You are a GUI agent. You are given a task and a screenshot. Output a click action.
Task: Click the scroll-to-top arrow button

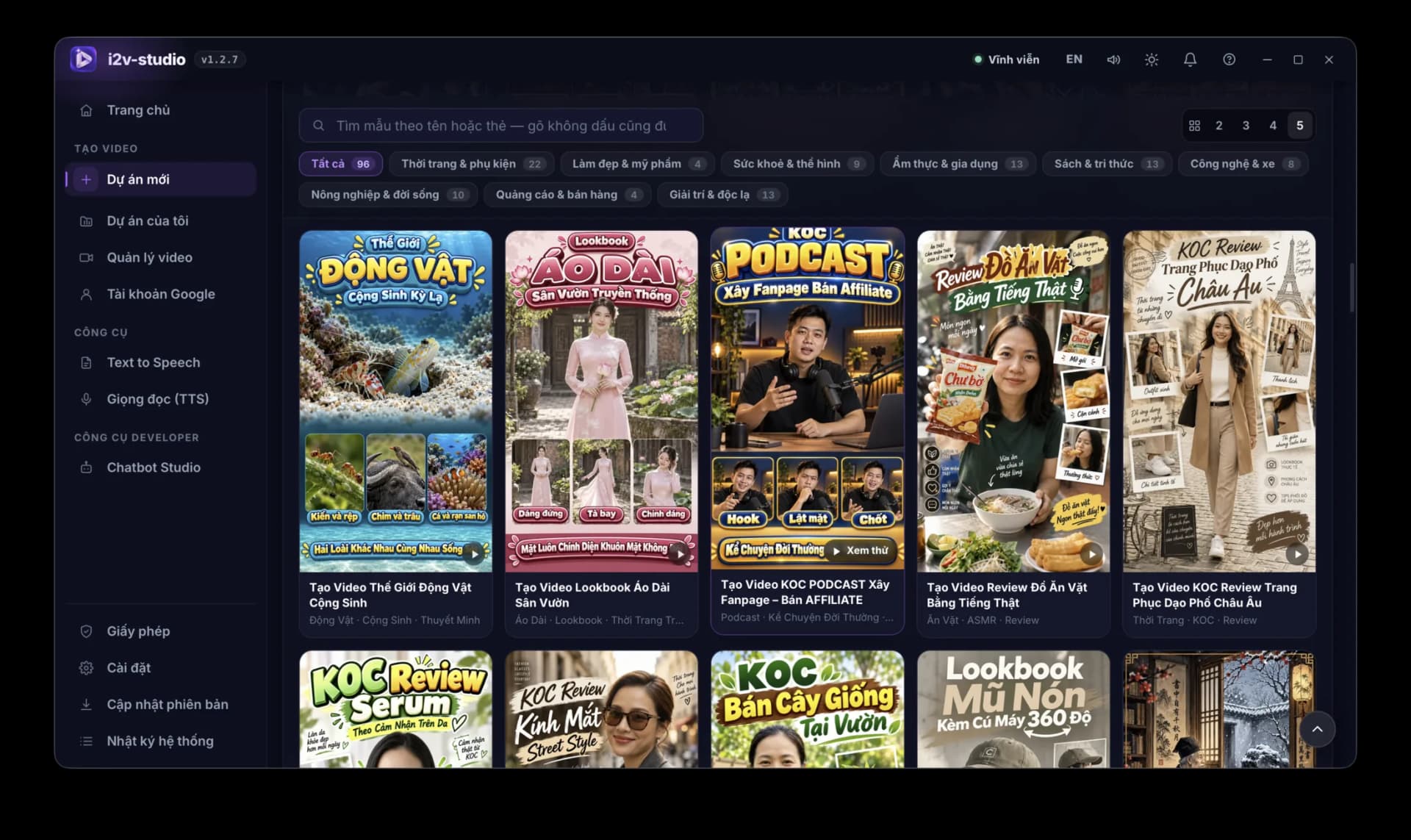pos(1317,729)
